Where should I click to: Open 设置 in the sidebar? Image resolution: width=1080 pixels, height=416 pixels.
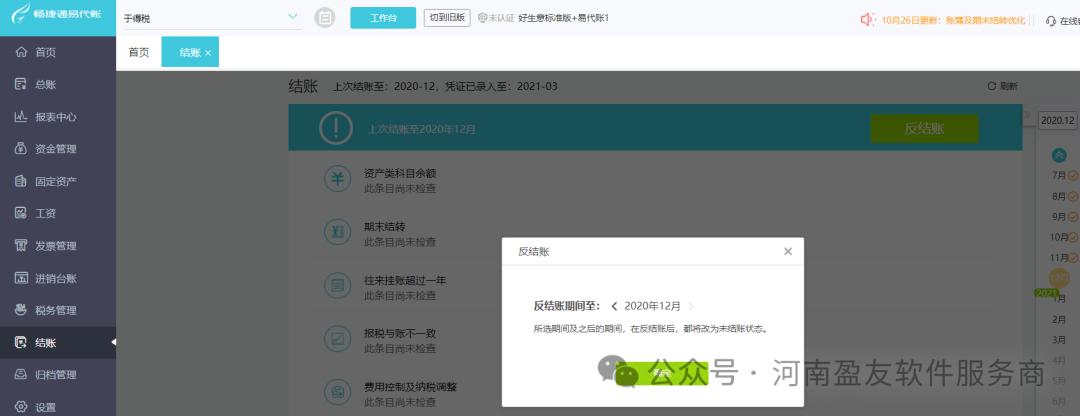(x=58, y=406)
